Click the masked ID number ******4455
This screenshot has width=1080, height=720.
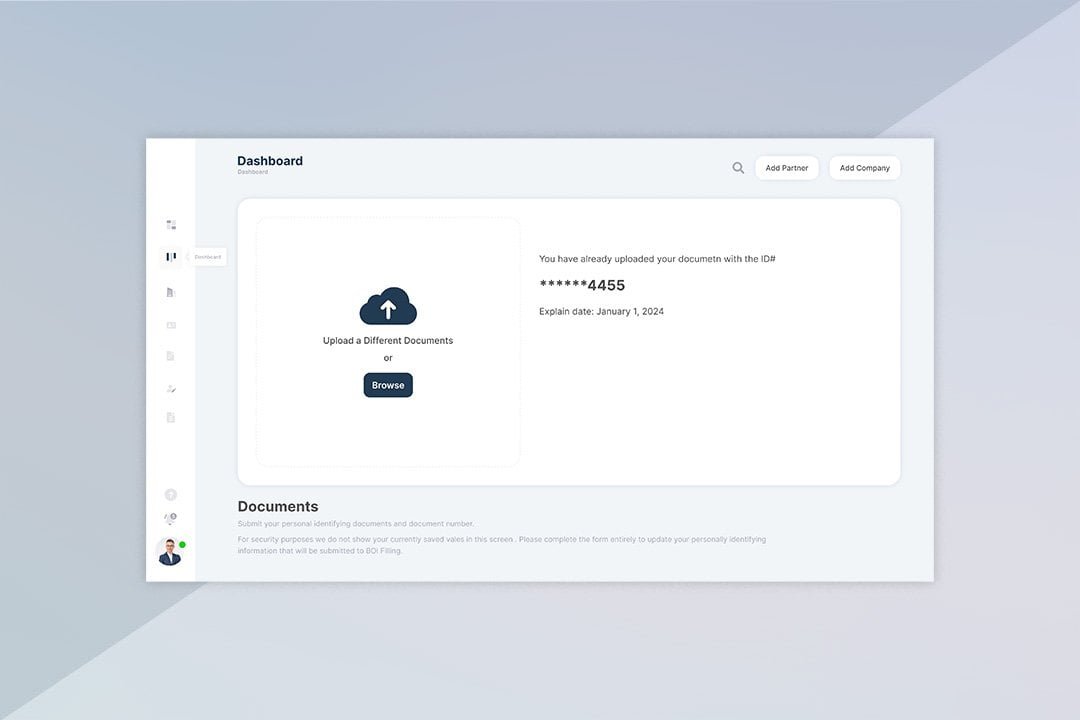click(x=582, y=285)
